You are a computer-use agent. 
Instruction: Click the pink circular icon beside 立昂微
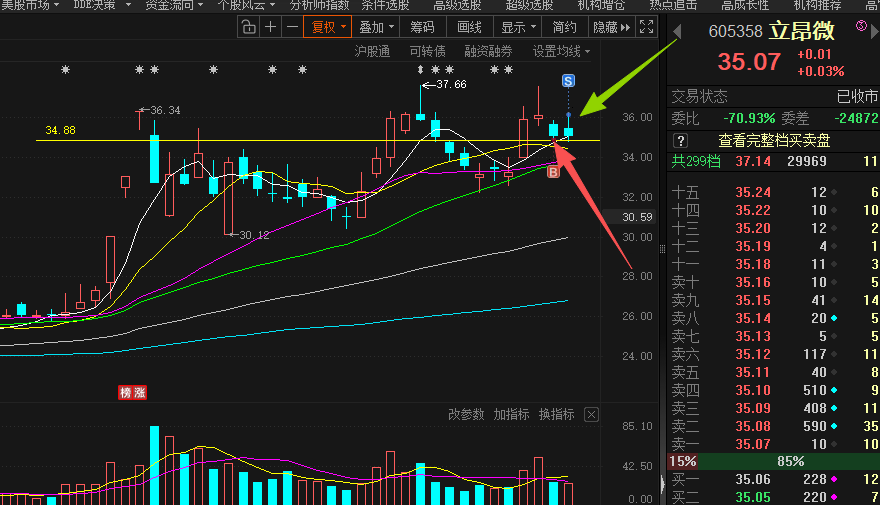[x=861, y=25]
